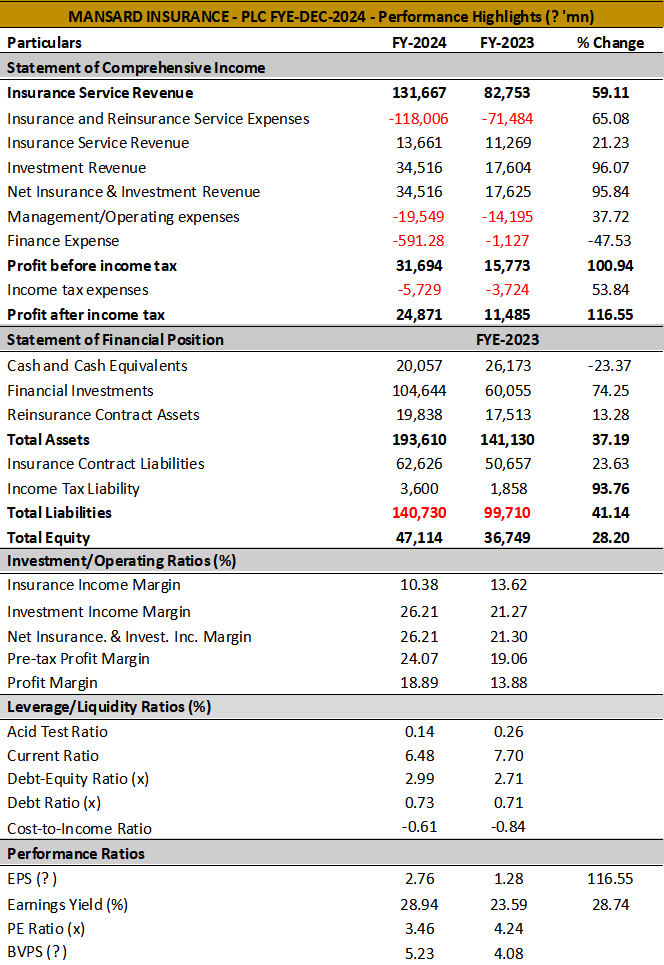
Task: Select the 10.38 Insurance Income Margin value
Action: (419, 585)
